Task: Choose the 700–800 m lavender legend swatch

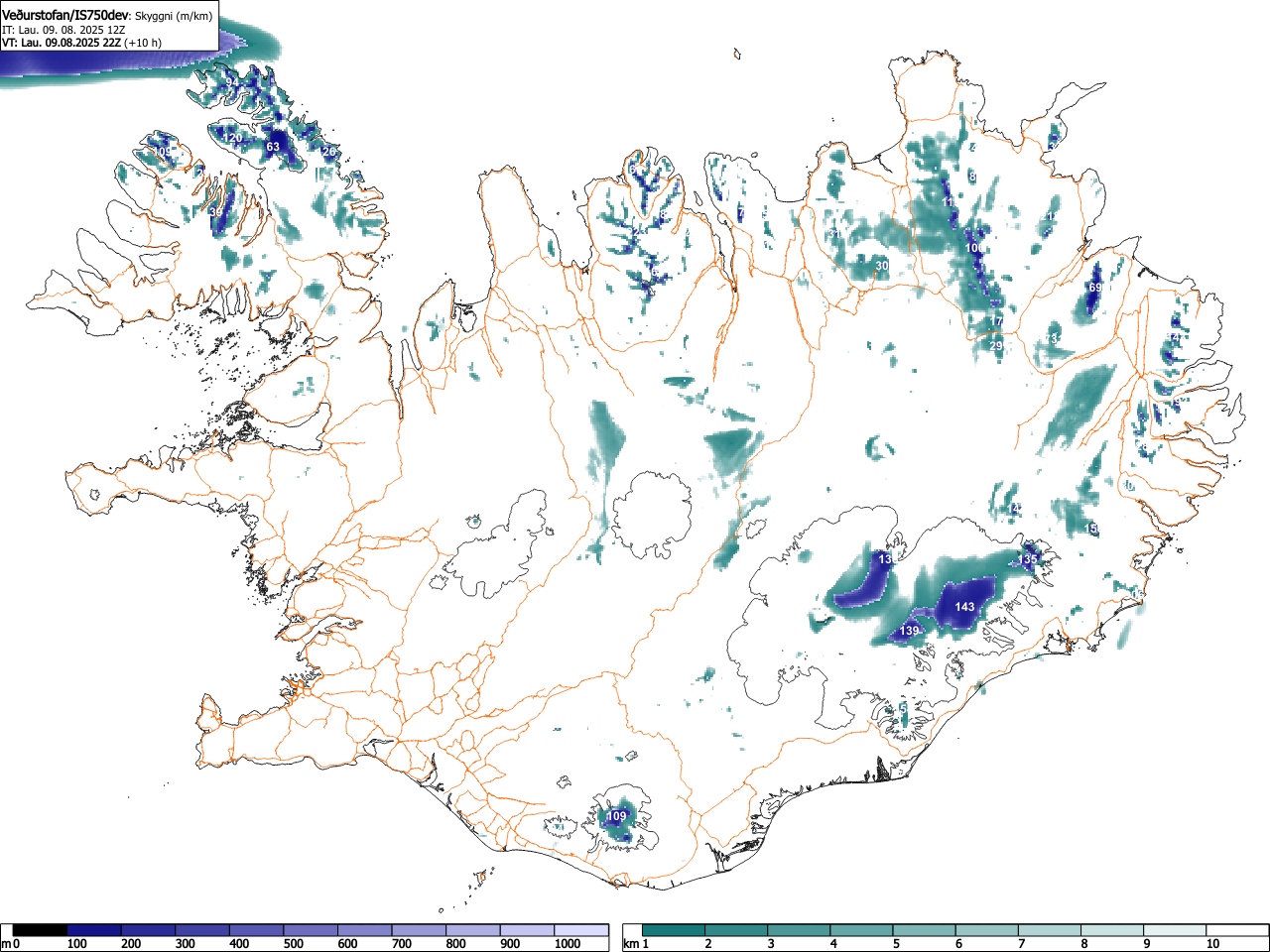Action: (x=419, y=930)
